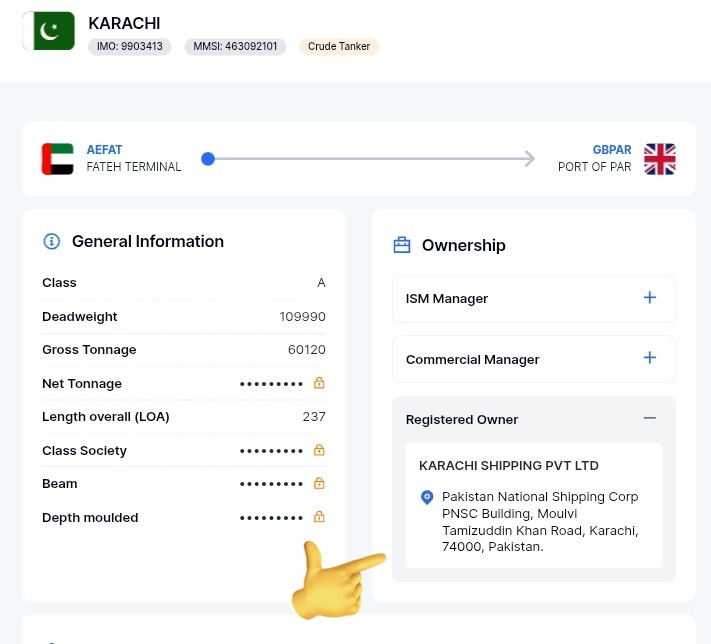This screenshot has width=711, height=644.
Task: Click the blue route progress dot
Action: coord(208,159)
